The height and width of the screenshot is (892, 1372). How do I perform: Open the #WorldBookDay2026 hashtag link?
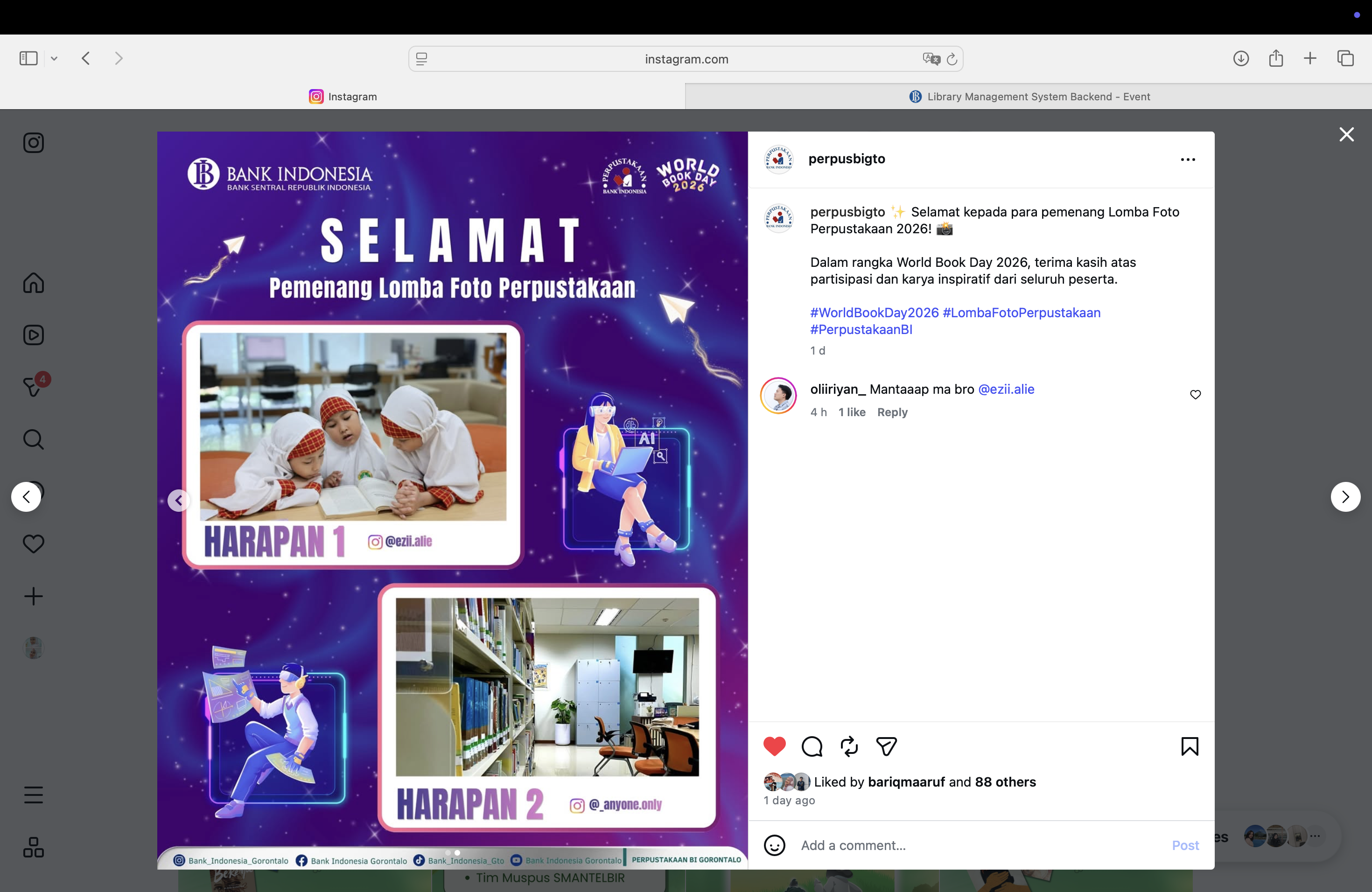pyautogui.click(x=875, y=312)
